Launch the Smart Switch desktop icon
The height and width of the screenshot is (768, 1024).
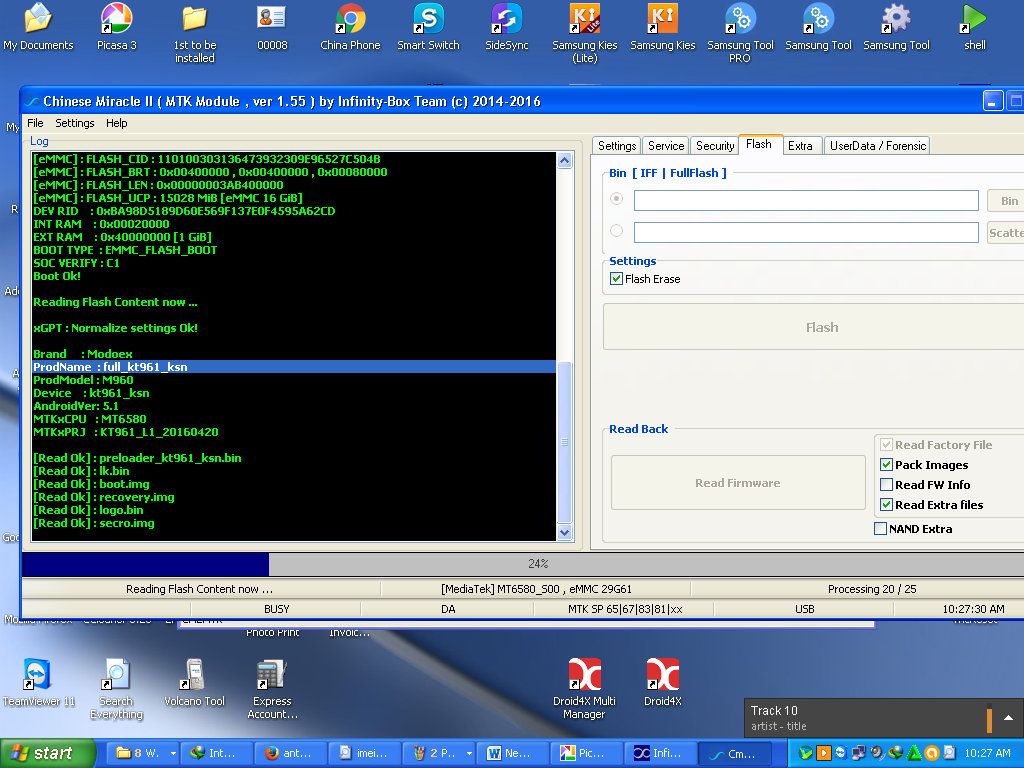(429, 19)
